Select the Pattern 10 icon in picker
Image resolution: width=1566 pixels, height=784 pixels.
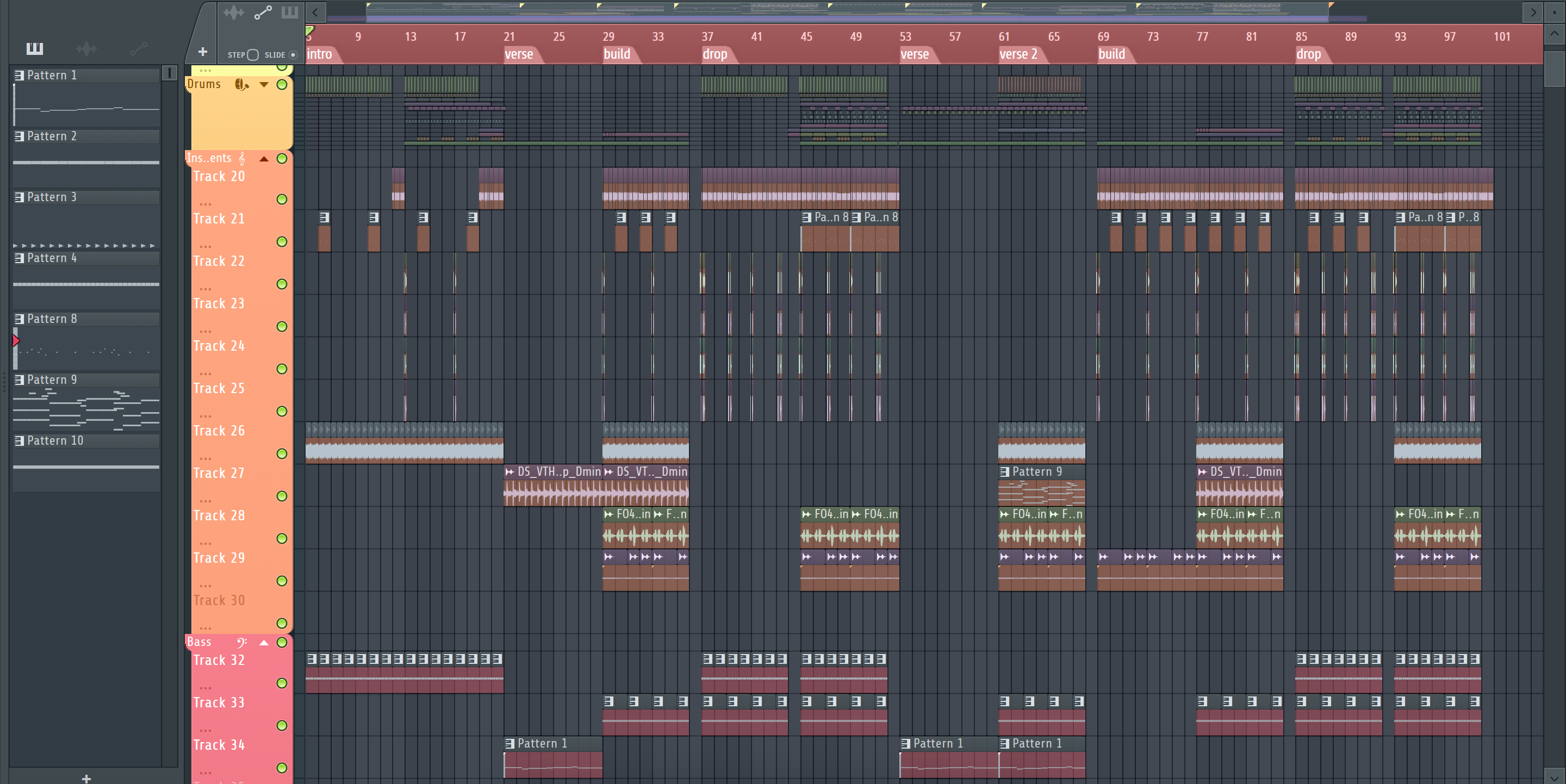click(20, 440)
